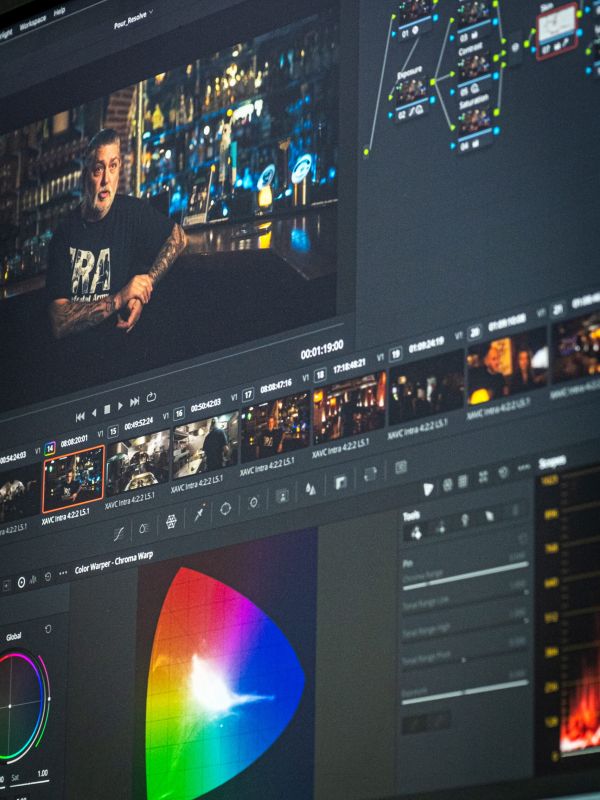Open the Color Warper palette icon
The image size is (600, 800).
click(171, 521)
